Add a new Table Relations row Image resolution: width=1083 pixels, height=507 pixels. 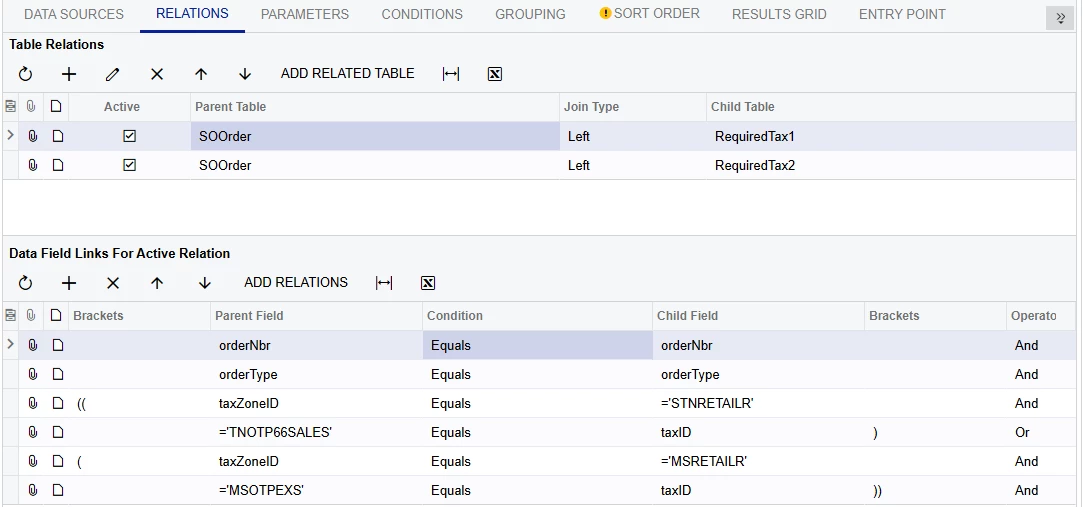(69, 74)
